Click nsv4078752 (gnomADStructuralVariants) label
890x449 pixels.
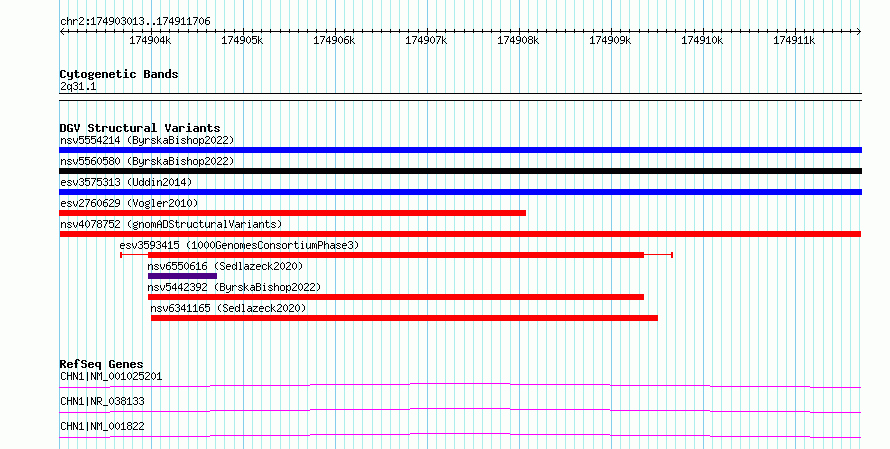pyautogui.click(x=171, y=224)
